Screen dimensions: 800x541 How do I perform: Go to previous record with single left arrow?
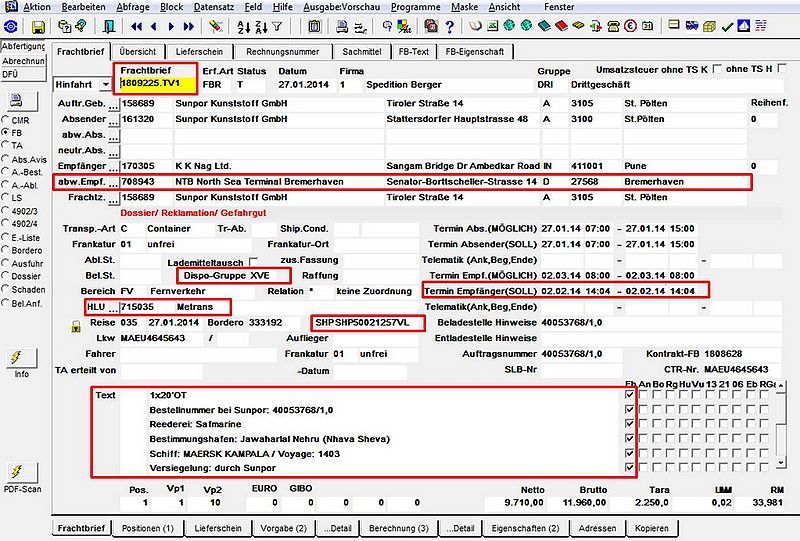(x=154, y=27)
